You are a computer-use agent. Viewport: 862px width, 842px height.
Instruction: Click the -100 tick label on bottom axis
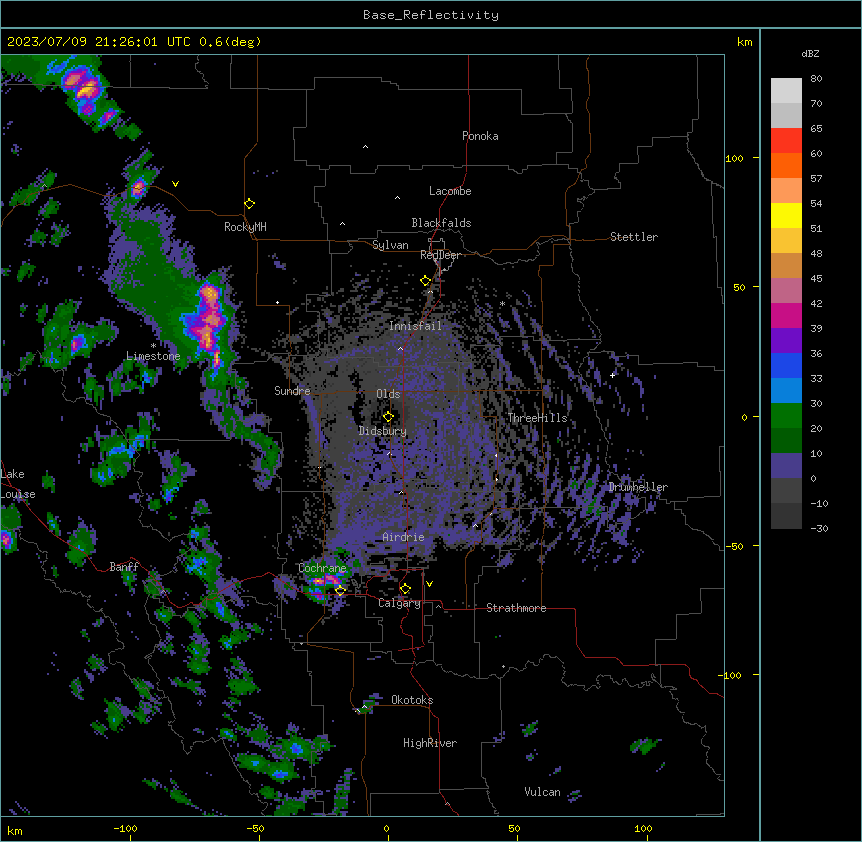pyautogui.click(x=125, y=828)
